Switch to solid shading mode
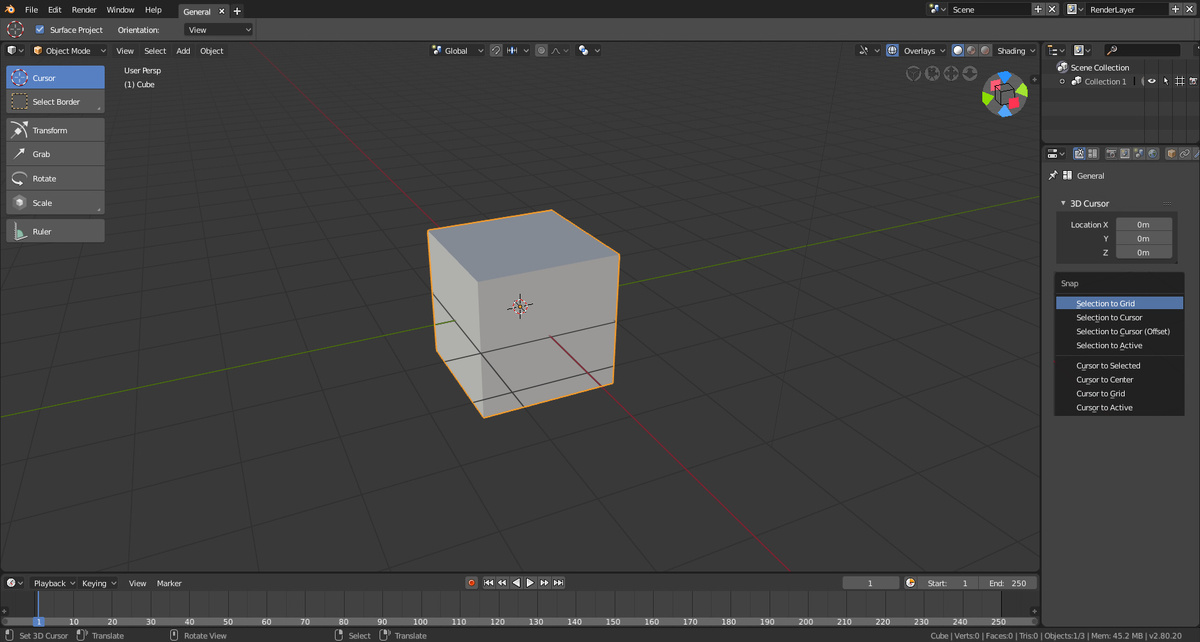 [958, 50]
